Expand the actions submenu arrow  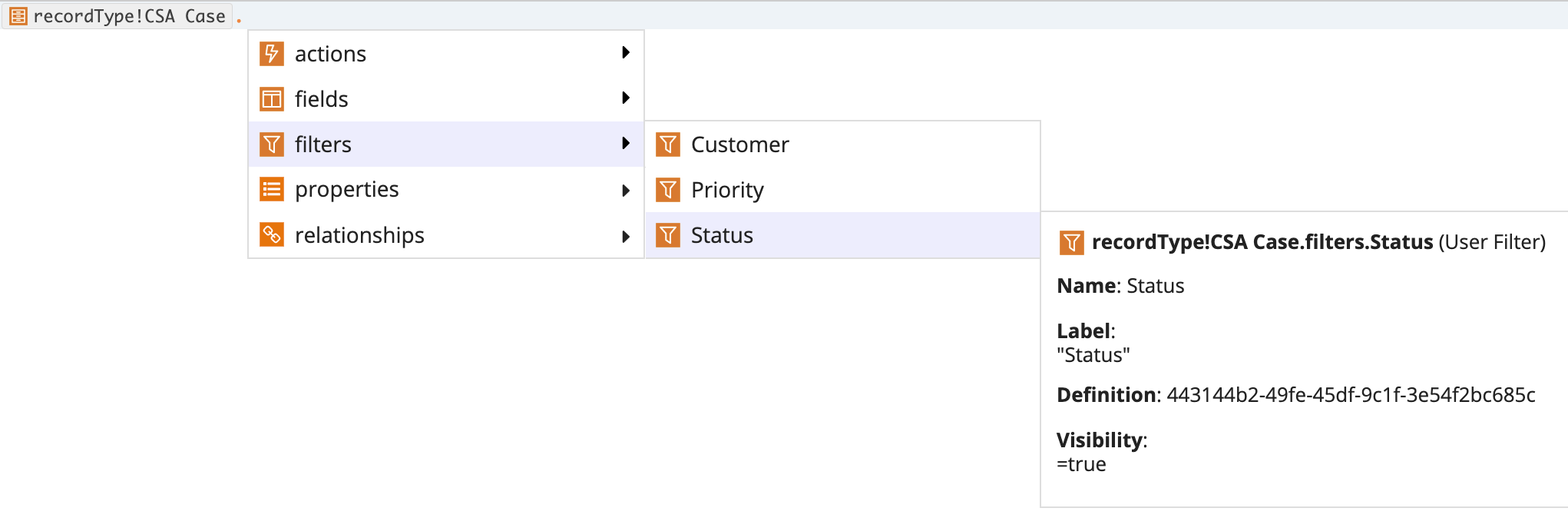[626, 52]
